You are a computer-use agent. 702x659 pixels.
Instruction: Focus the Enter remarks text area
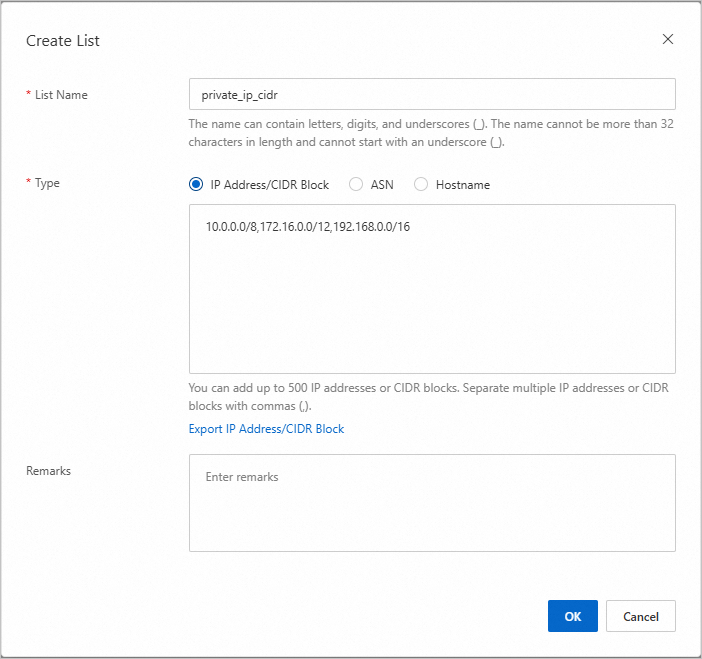point(432,502)
